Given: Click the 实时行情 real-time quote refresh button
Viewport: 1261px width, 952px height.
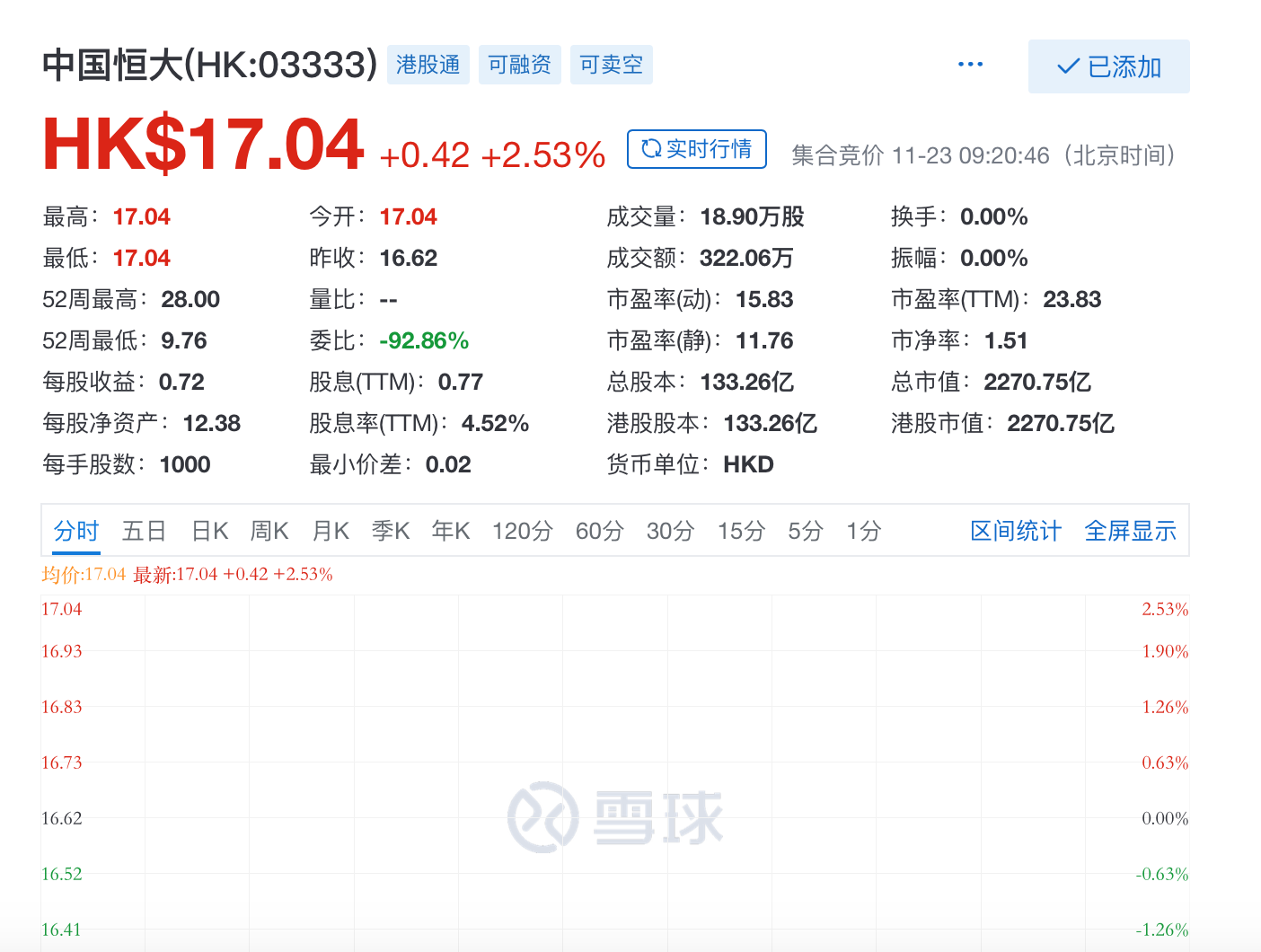Looking at the screenshot, I should (697, 149).
